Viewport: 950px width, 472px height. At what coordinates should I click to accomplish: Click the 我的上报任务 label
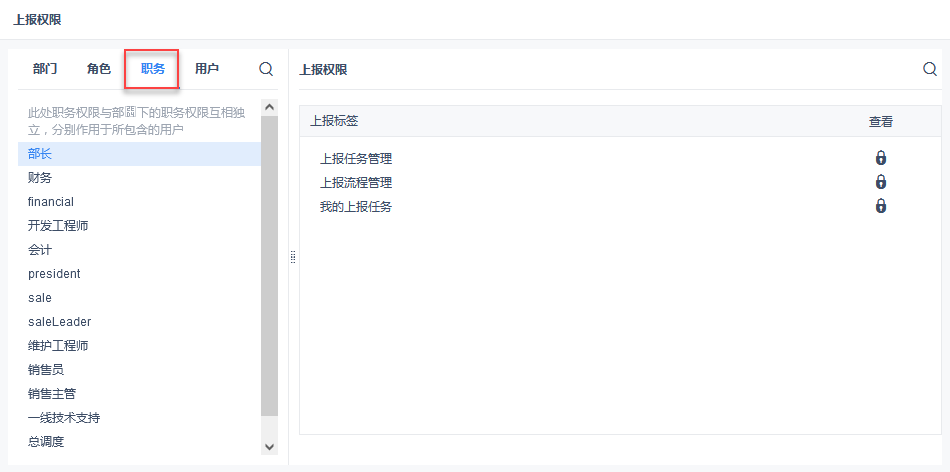(x=356, y=207)
